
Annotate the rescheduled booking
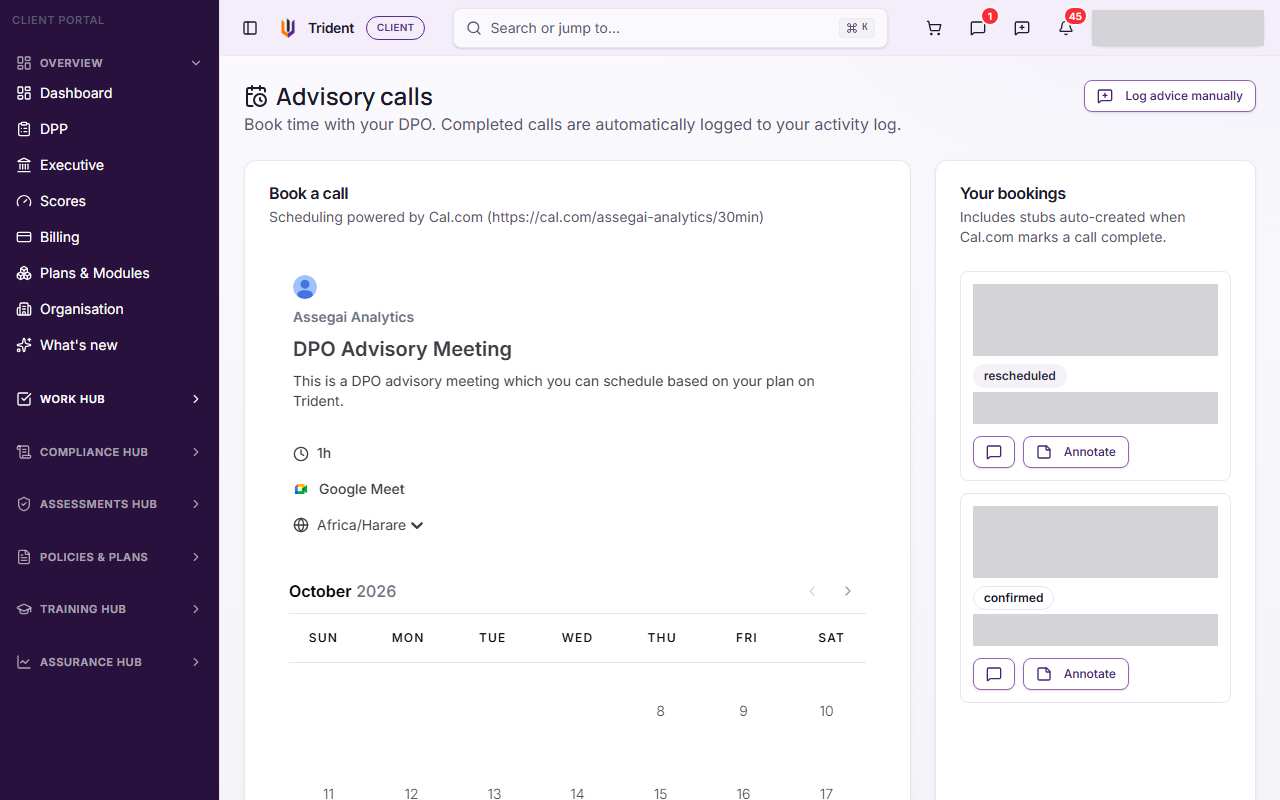pos(1076,452)
